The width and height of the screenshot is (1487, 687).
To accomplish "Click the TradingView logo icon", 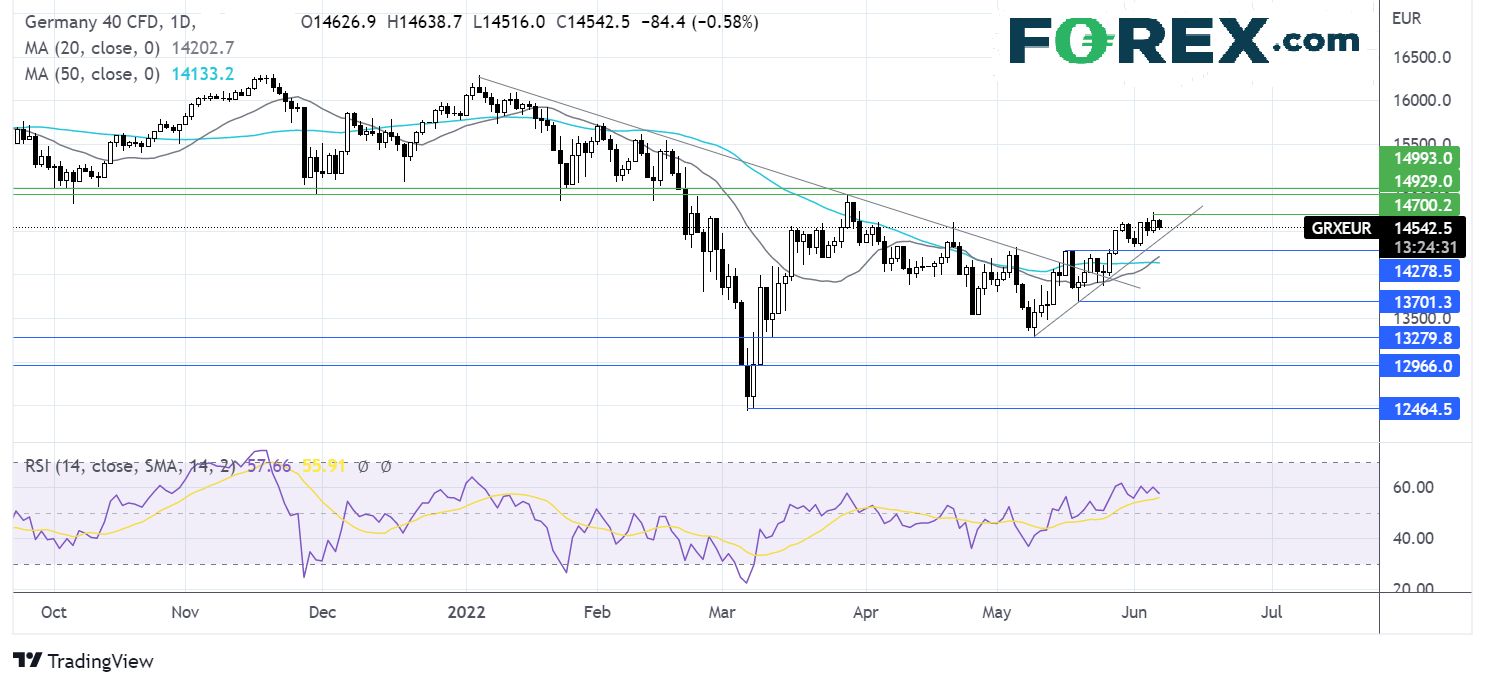I will (x=27, y=661).
